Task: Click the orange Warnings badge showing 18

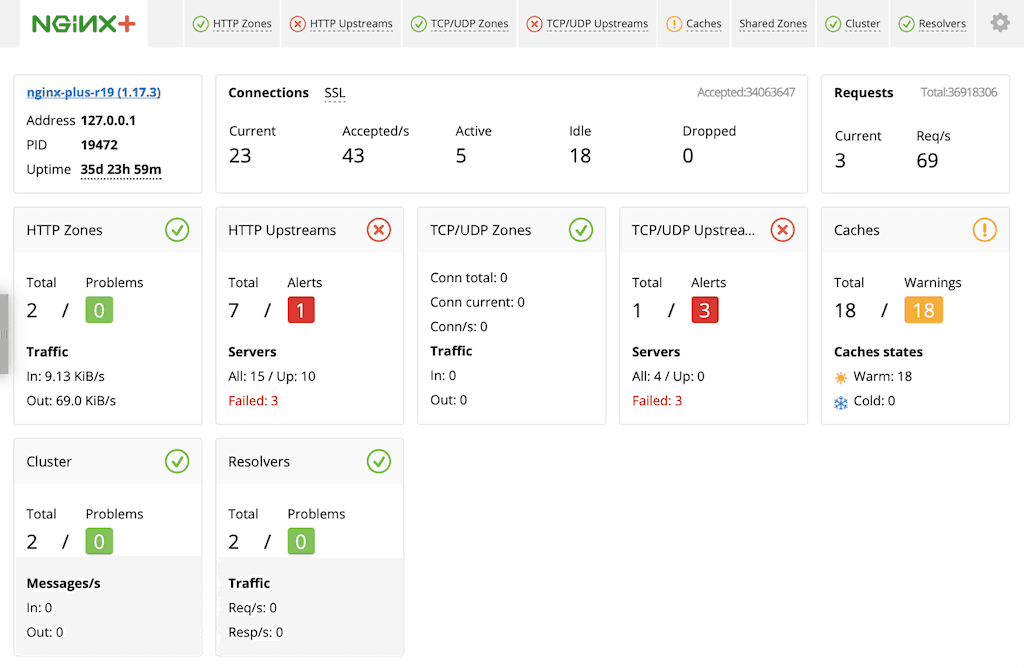Action: point(924,310)
